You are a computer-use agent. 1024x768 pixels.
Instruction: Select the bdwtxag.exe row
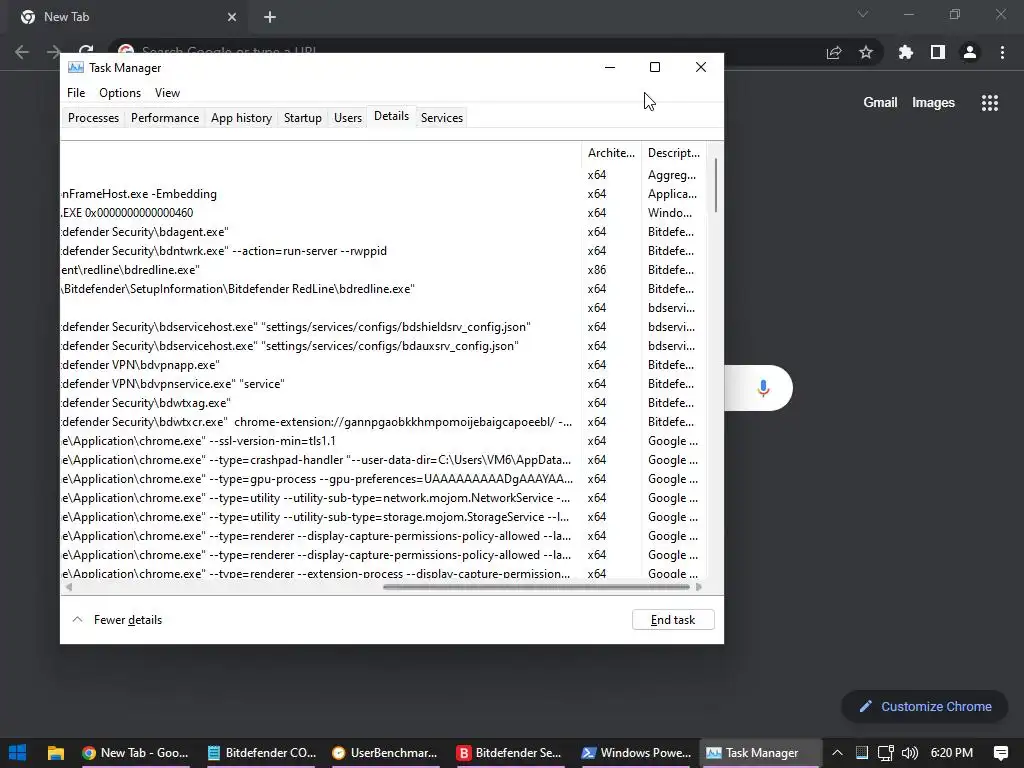tap(383, 402)
